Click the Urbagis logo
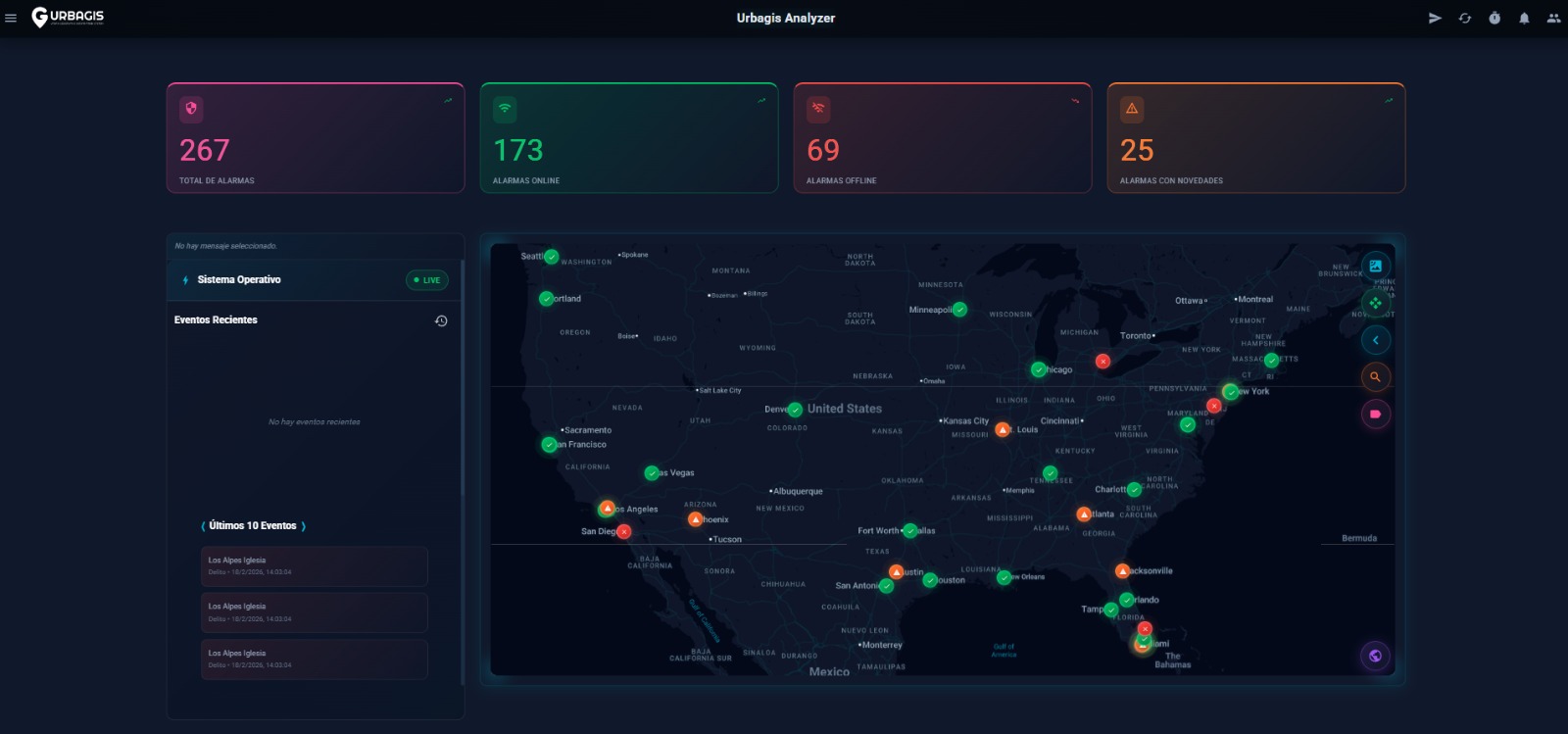1568x734 pixels. pos(68,18)
